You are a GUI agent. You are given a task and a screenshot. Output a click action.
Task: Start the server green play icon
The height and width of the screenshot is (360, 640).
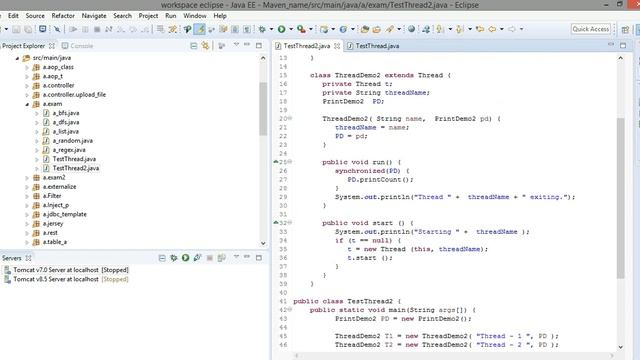pyautogui.click(x=186, y=258)
